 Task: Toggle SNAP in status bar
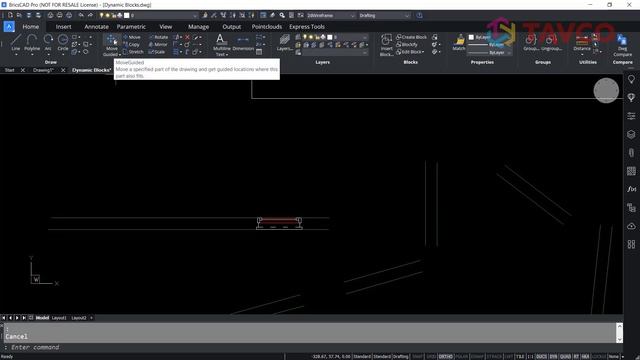pos(417,357)
